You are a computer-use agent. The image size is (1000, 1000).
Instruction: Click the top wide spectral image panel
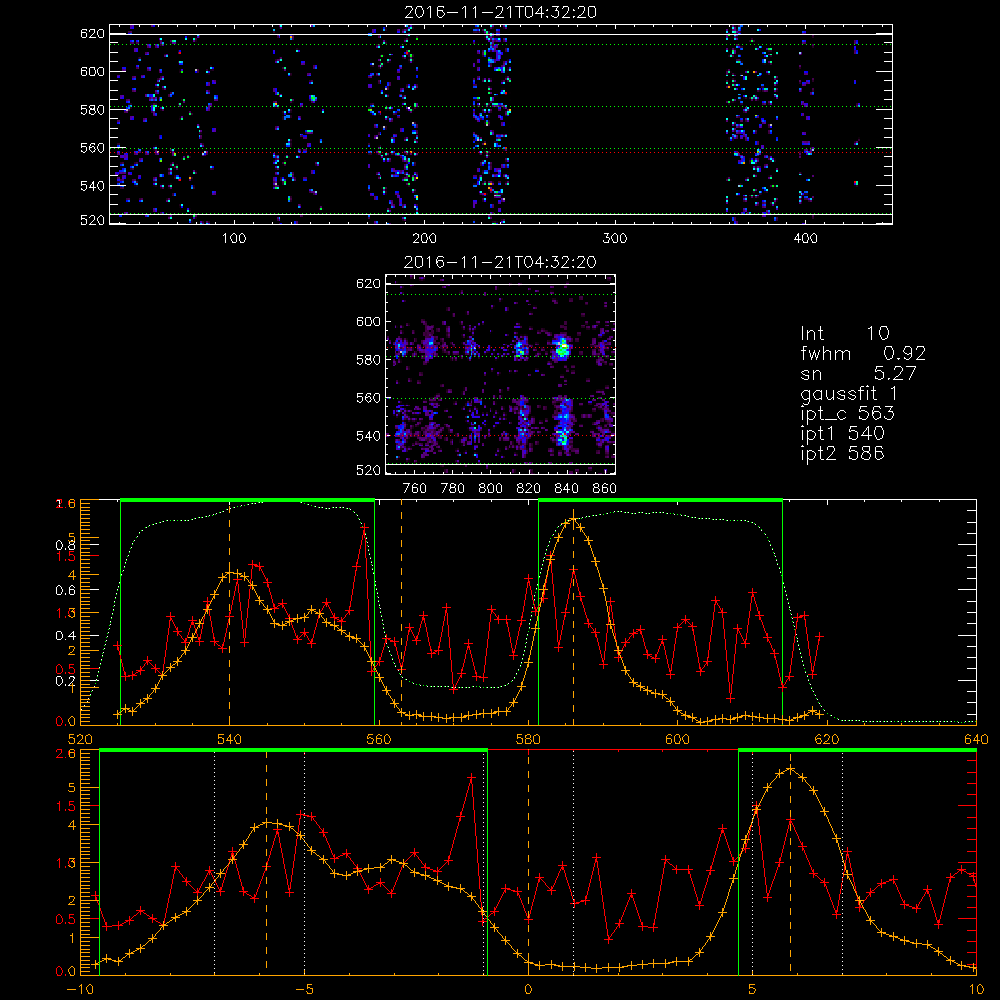(x=501, y=124)
